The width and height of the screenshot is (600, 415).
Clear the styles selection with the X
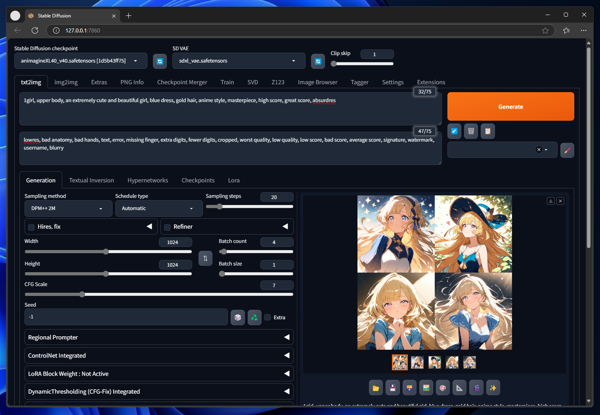538,150
